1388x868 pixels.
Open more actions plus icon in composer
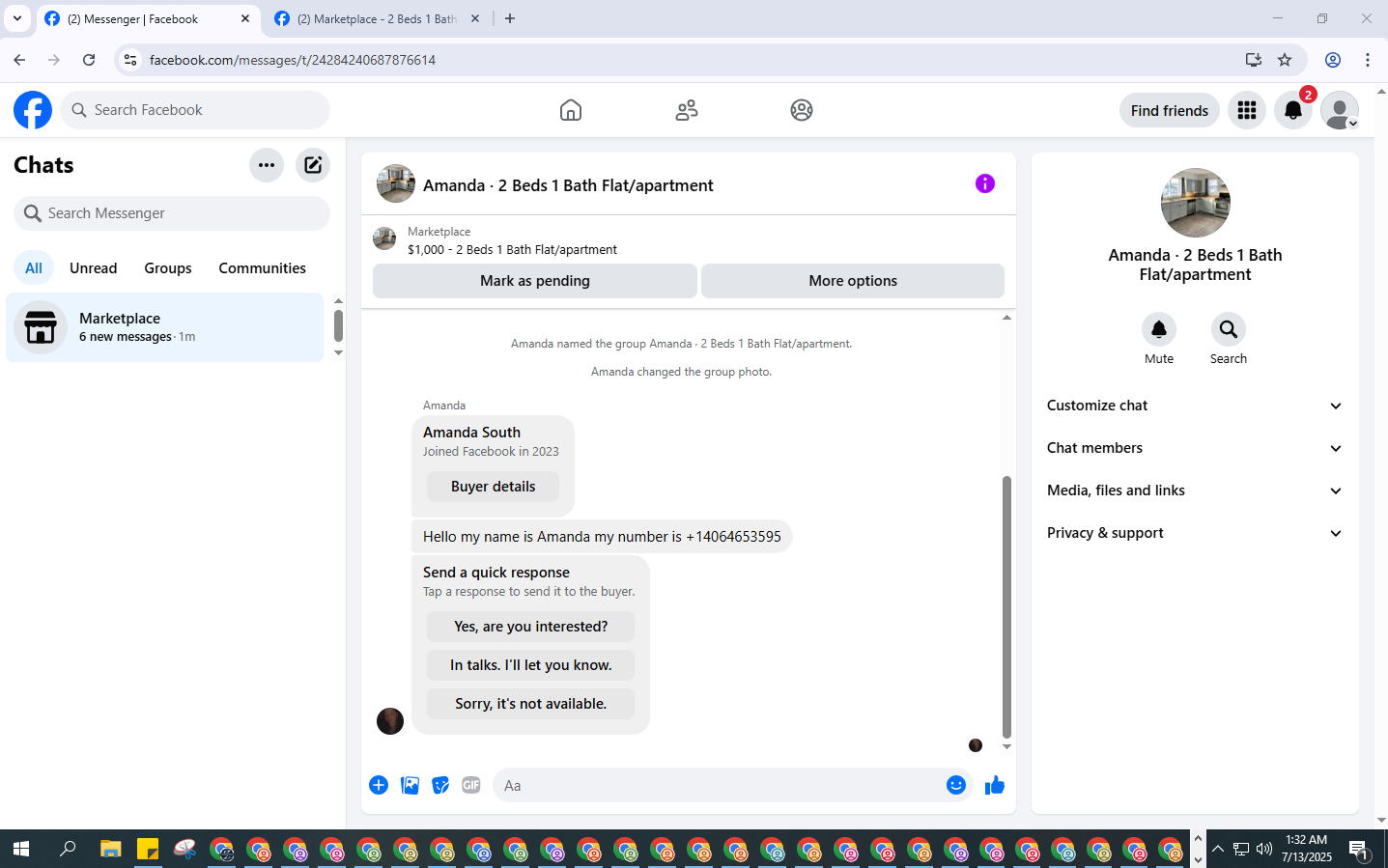click(x=379, y=785)
